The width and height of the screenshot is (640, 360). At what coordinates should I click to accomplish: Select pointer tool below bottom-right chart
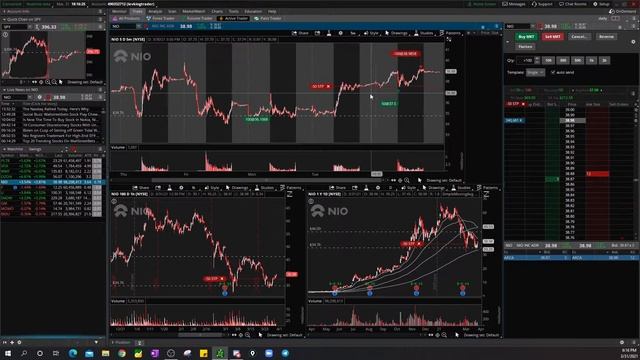pyautogui.click(x=457, y=335)
